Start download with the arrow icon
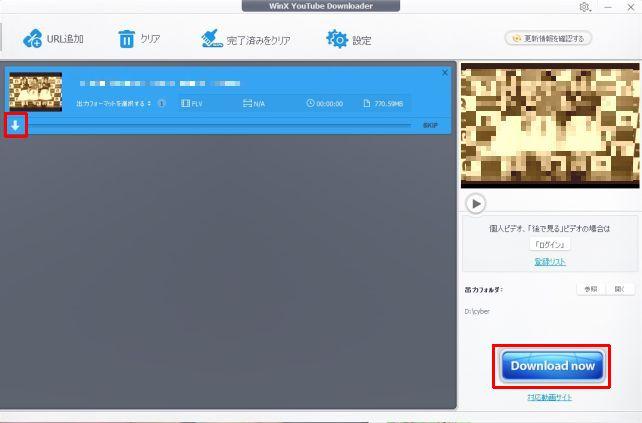Image resolution: width=642 pixels, height=423 pixels. click(x=16, y=125)
